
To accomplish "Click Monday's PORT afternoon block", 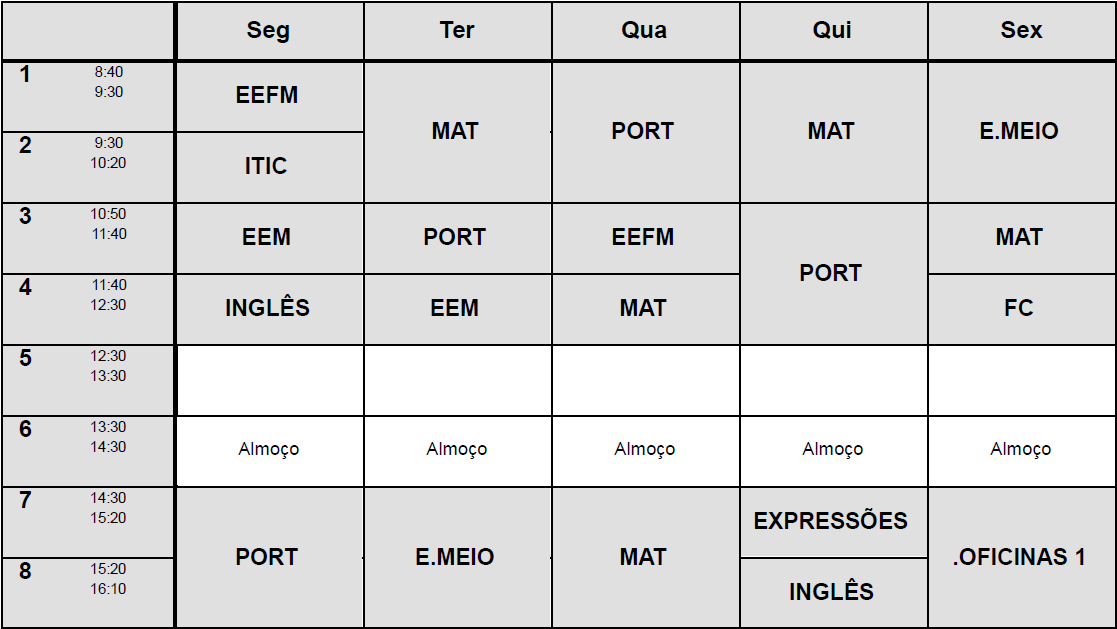I will [x=267, y=557].
